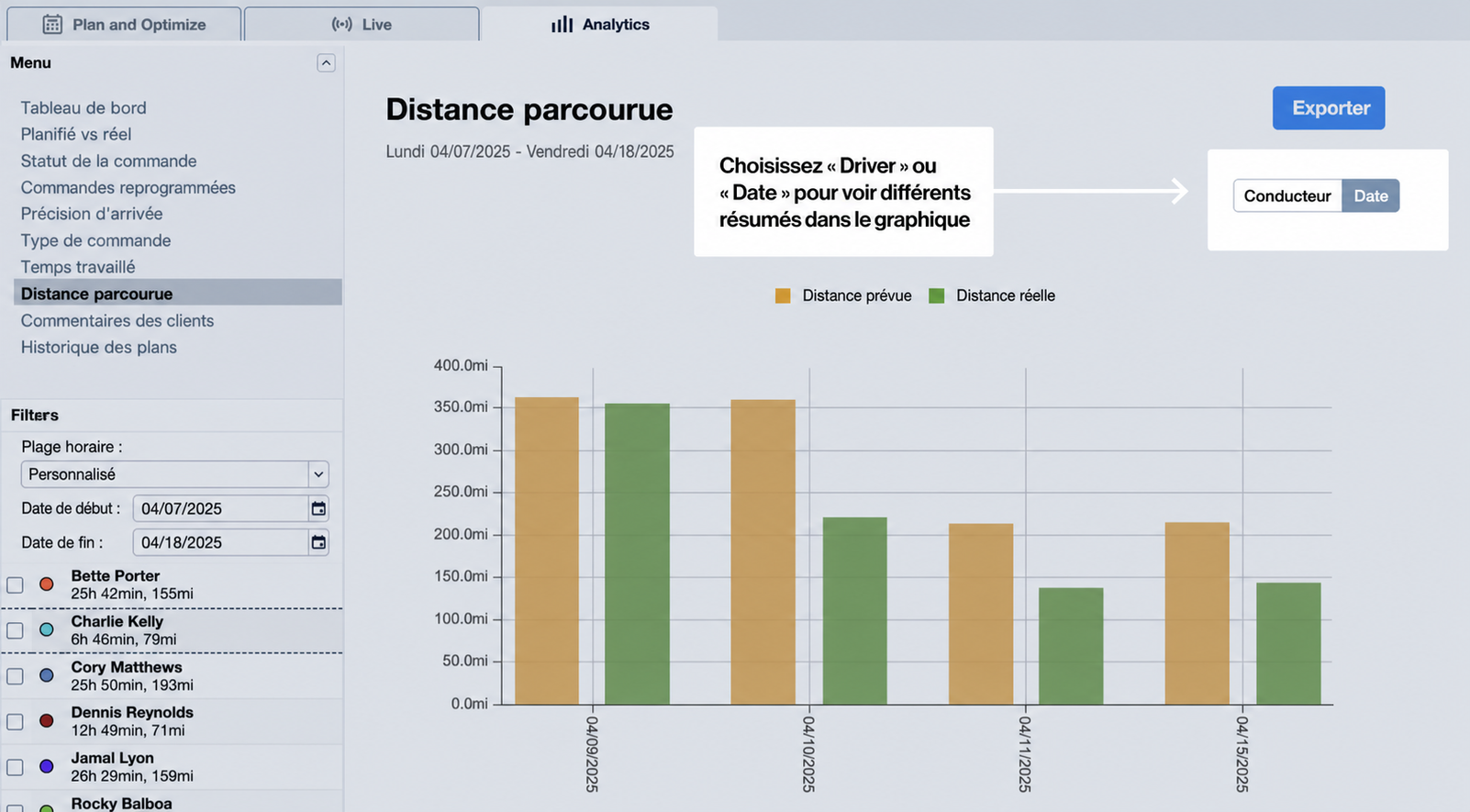The height and width of the screenshot is (812, 1470).
Task: Open the Plan and Optimize tab
Action: pyautogui.click(x=124, y=24)
